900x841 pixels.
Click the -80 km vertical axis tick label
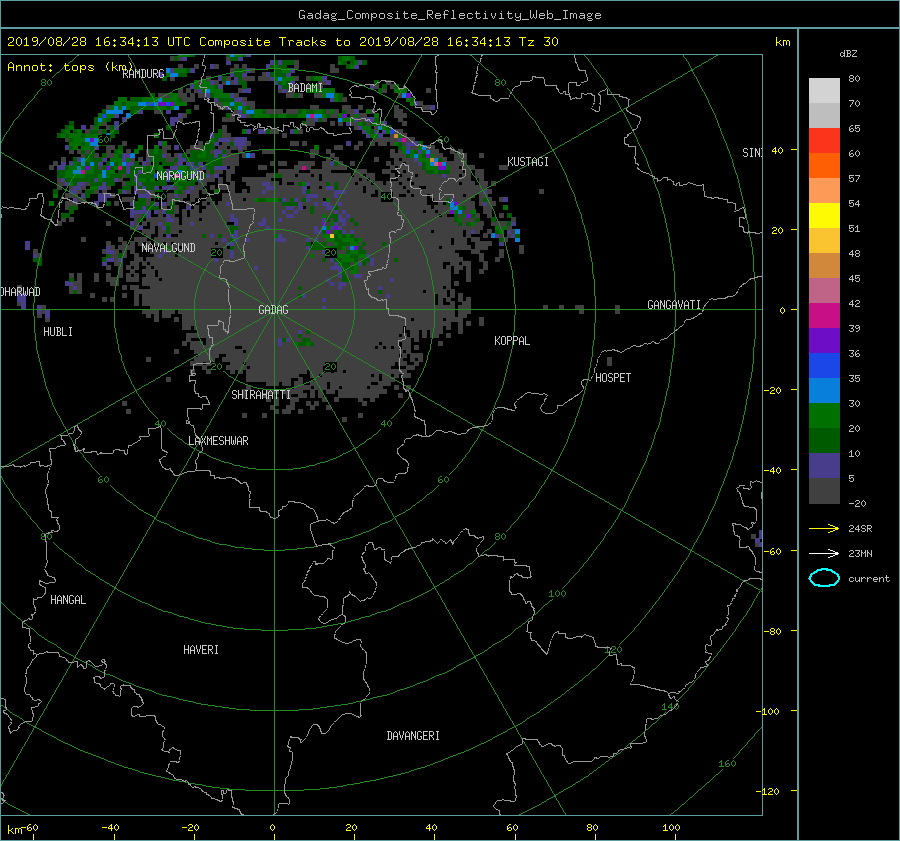pos(774,631)
